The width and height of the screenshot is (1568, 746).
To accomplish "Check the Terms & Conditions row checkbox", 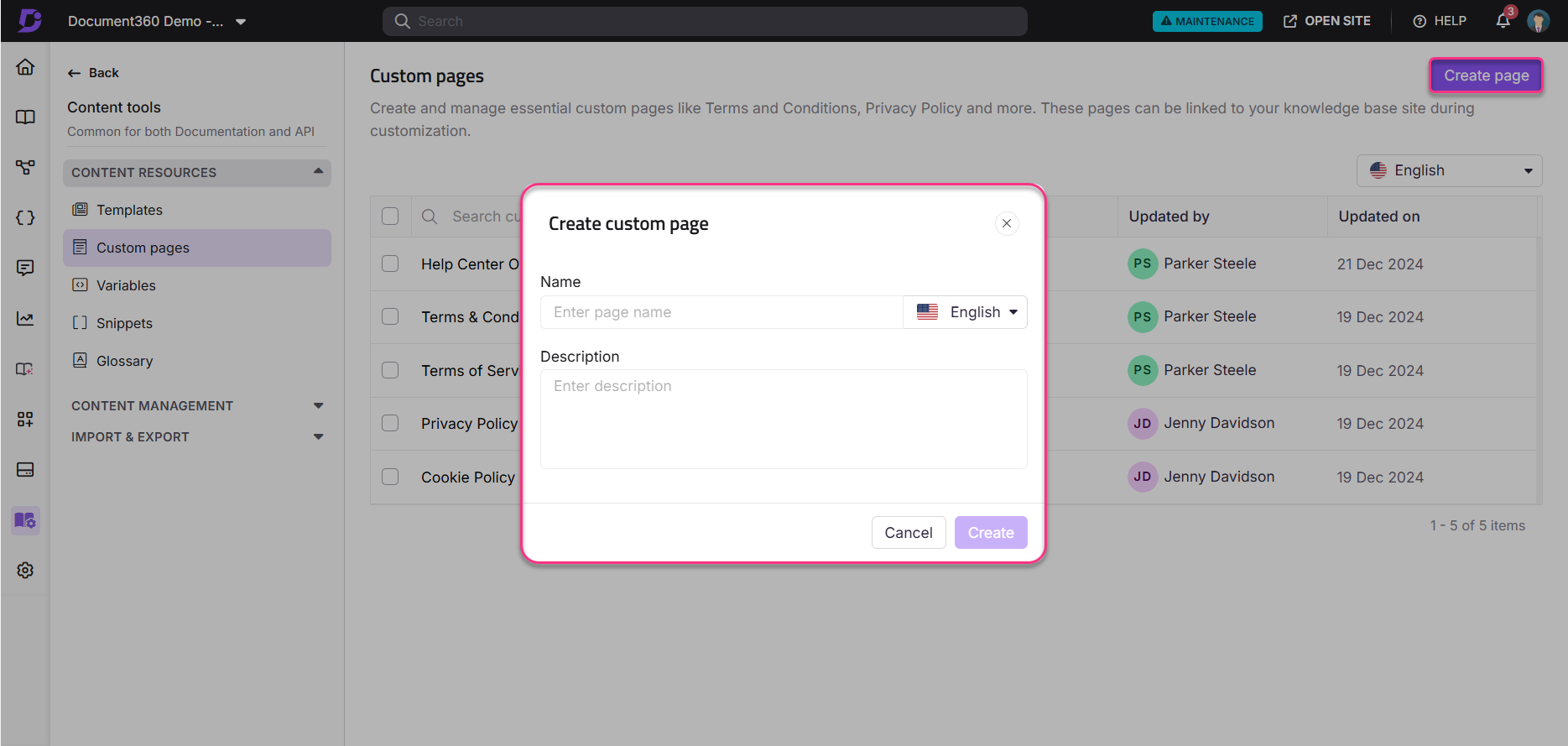I will tap(390, 316).
